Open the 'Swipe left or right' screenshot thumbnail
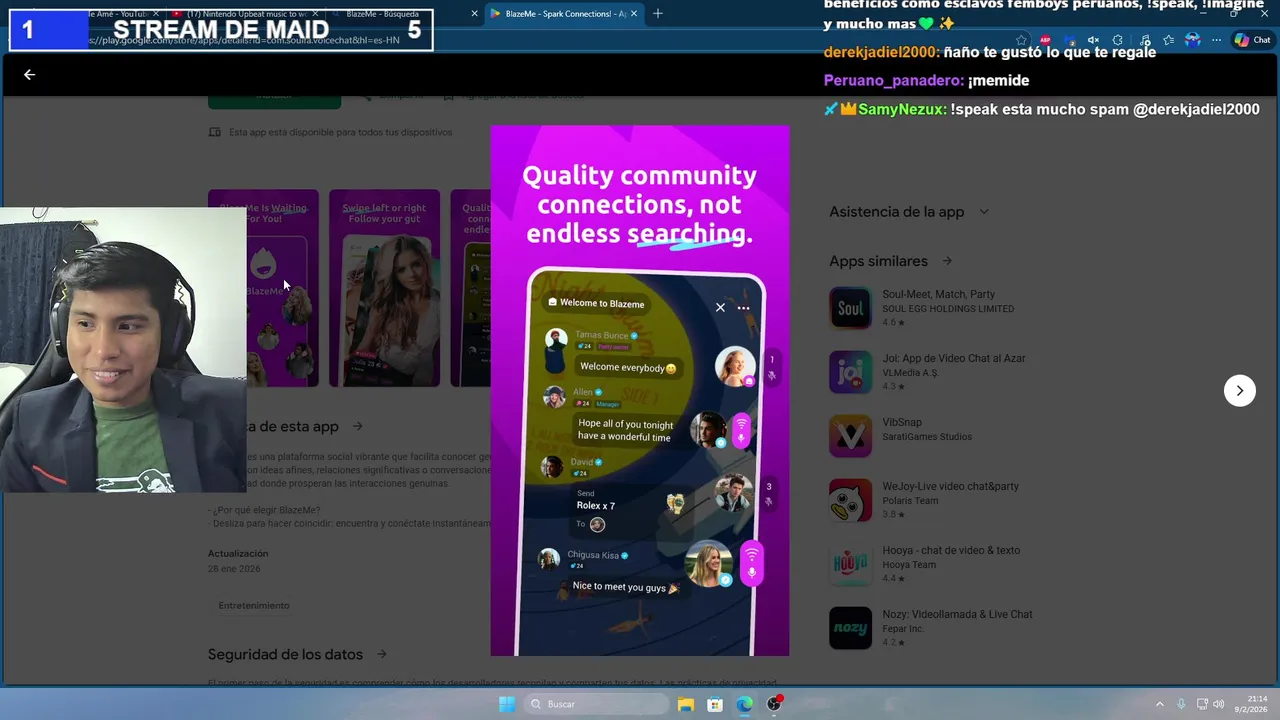Screen dimensions: 1280x720 point(384,288)
